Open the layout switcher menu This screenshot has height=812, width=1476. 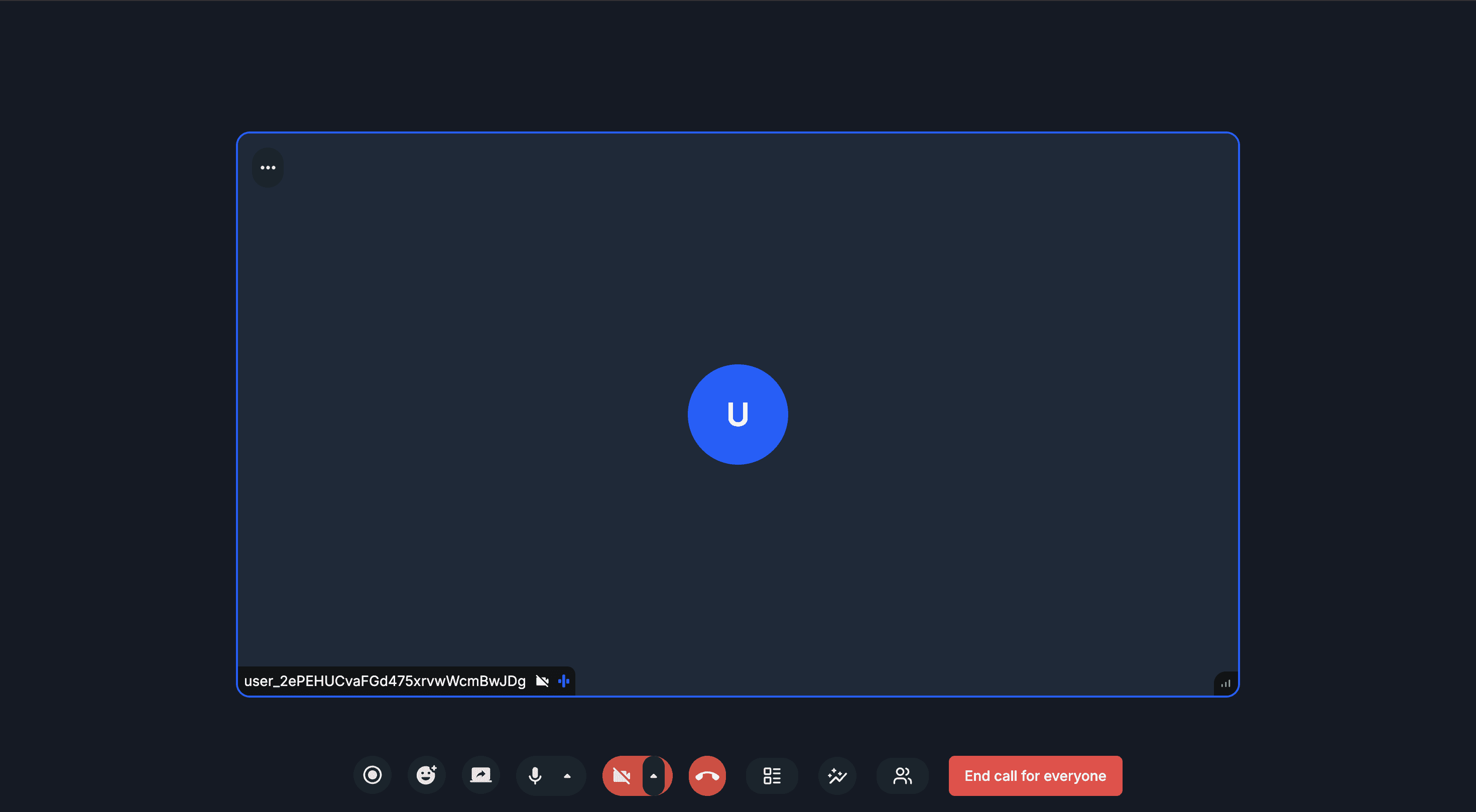click(x=772, y=776)
